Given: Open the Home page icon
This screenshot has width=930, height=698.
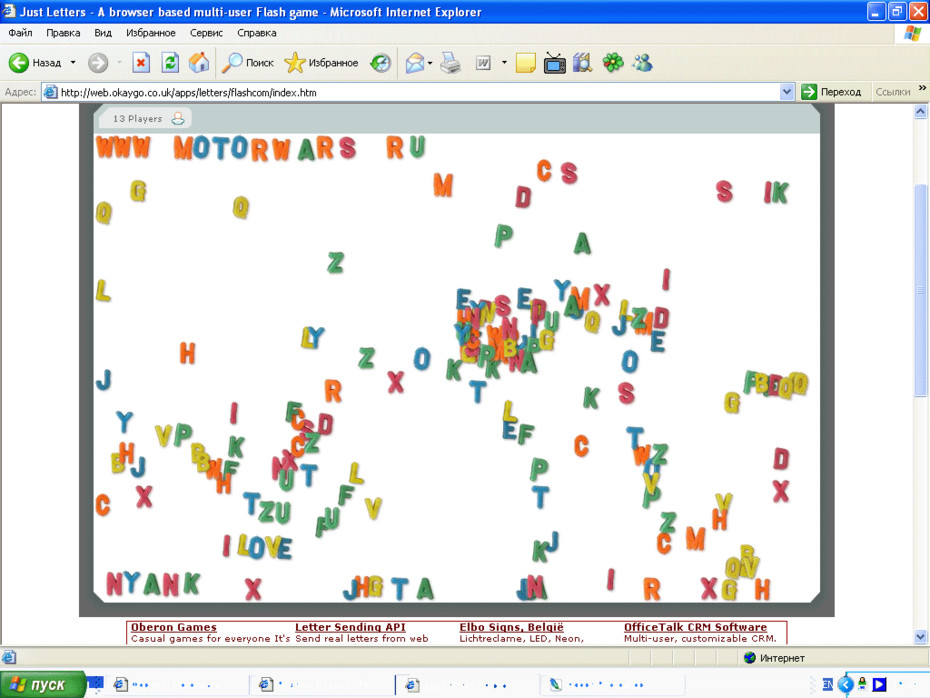Looking at the screenshot, I should tap(199, 62).
